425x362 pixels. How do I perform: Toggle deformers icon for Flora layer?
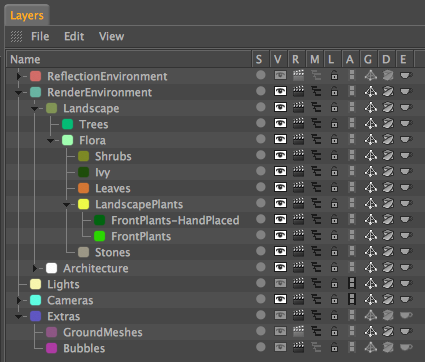[388, 139]
